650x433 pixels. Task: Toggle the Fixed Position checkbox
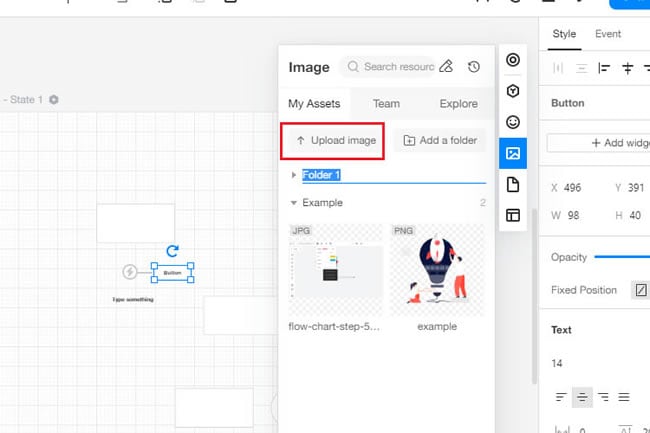click(x=641, y=290)
